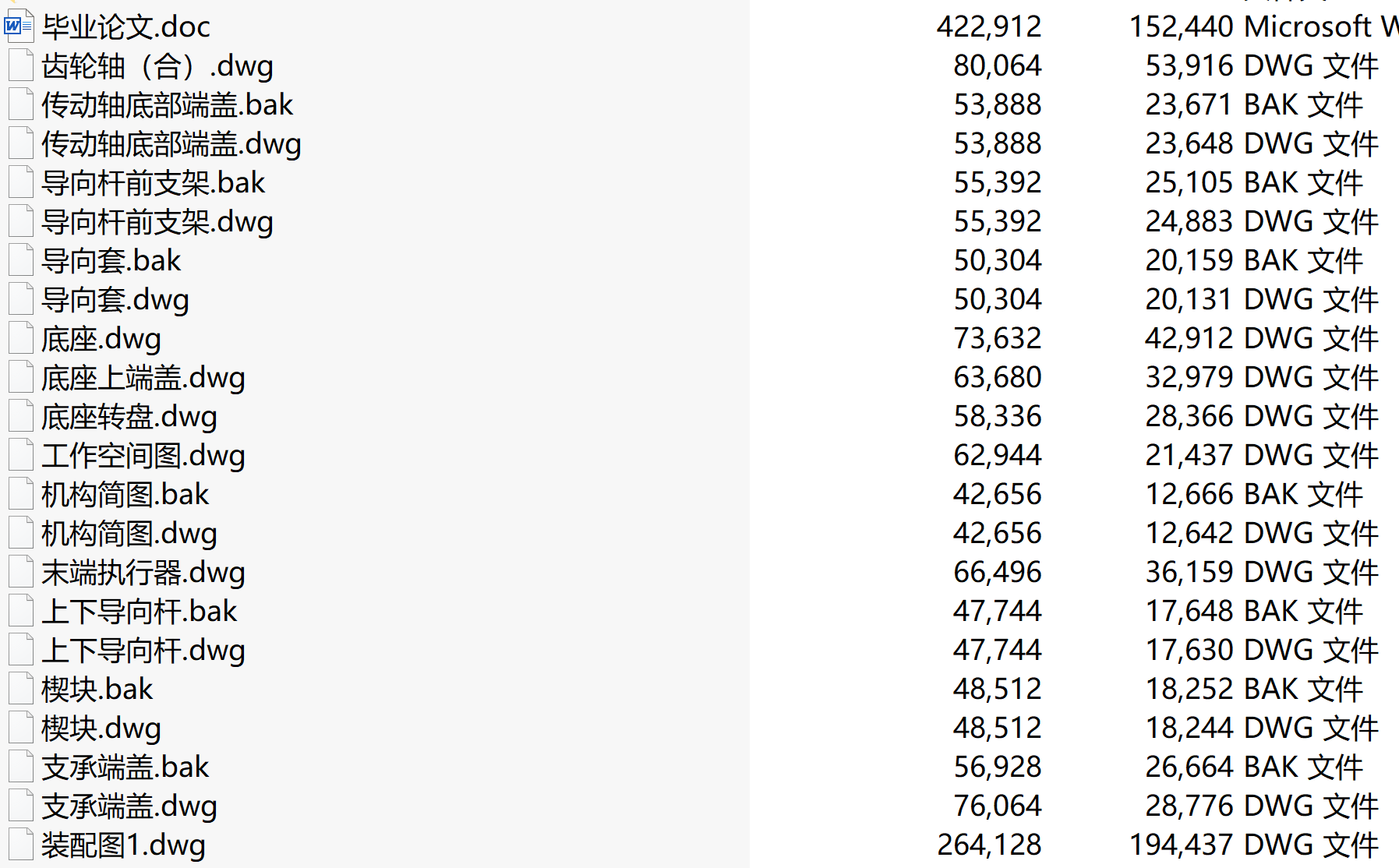The height and width of the screenshot is (868, 1399).
Task: Select the file 导向套.bak
Action: point(111,261)
